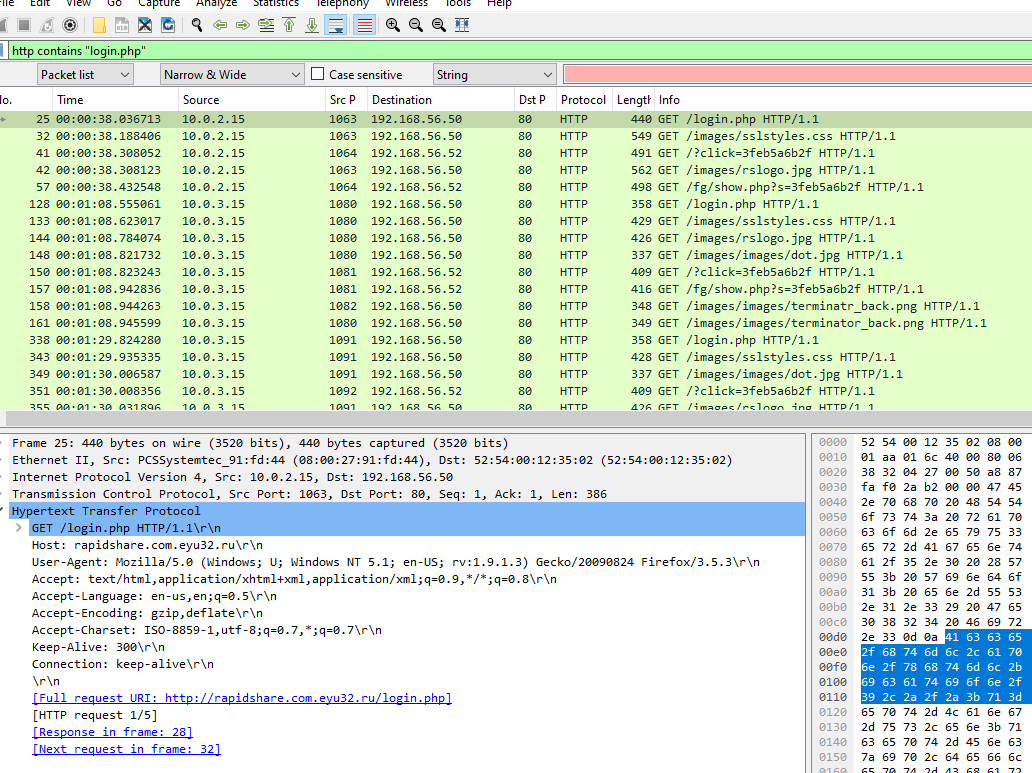Click the display filter input field
The width and height of the screenshot is (1032, 773).
coord(500,50)
